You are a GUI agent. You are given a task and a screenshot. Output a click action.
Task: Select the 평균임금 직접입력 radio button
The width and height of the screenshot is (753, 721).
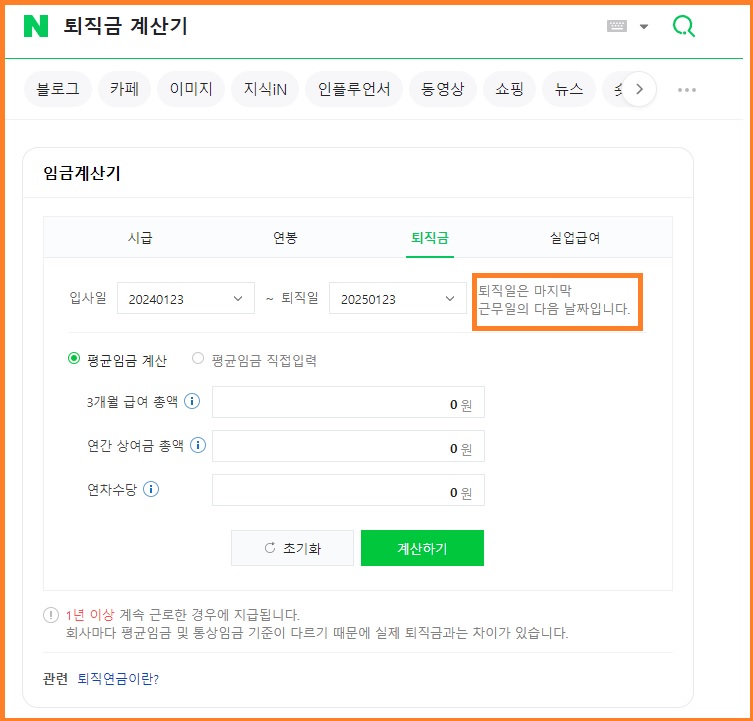[x=198, y=358]
